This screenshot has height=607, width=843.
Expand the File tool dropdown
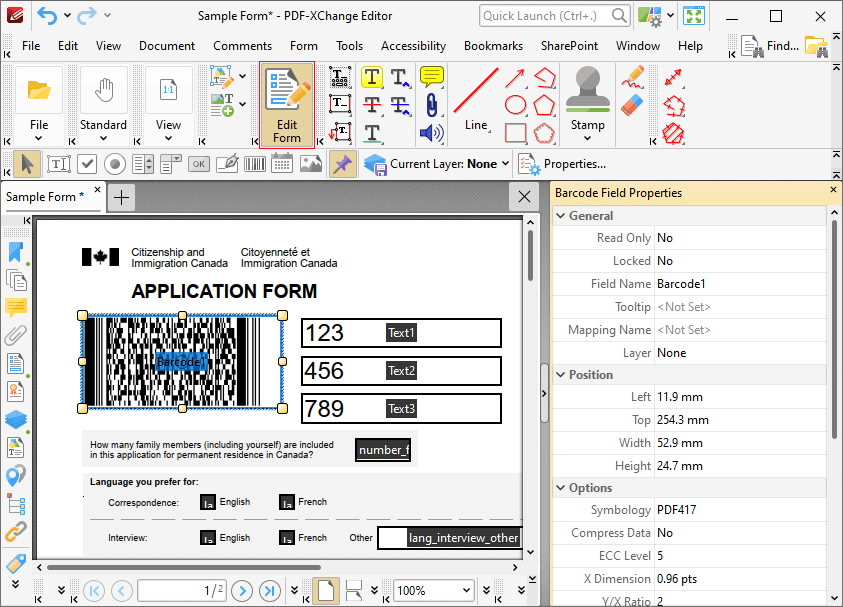[x=39, y=138]
